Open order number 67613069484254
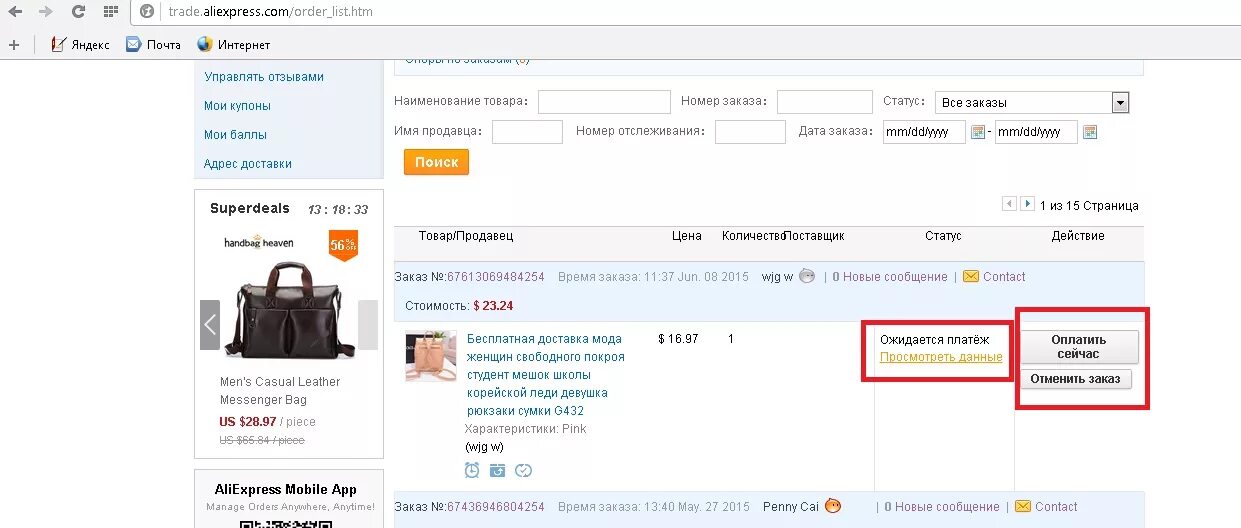The height and width of the screenshot is (528, 1241). (x=495, y=277)
